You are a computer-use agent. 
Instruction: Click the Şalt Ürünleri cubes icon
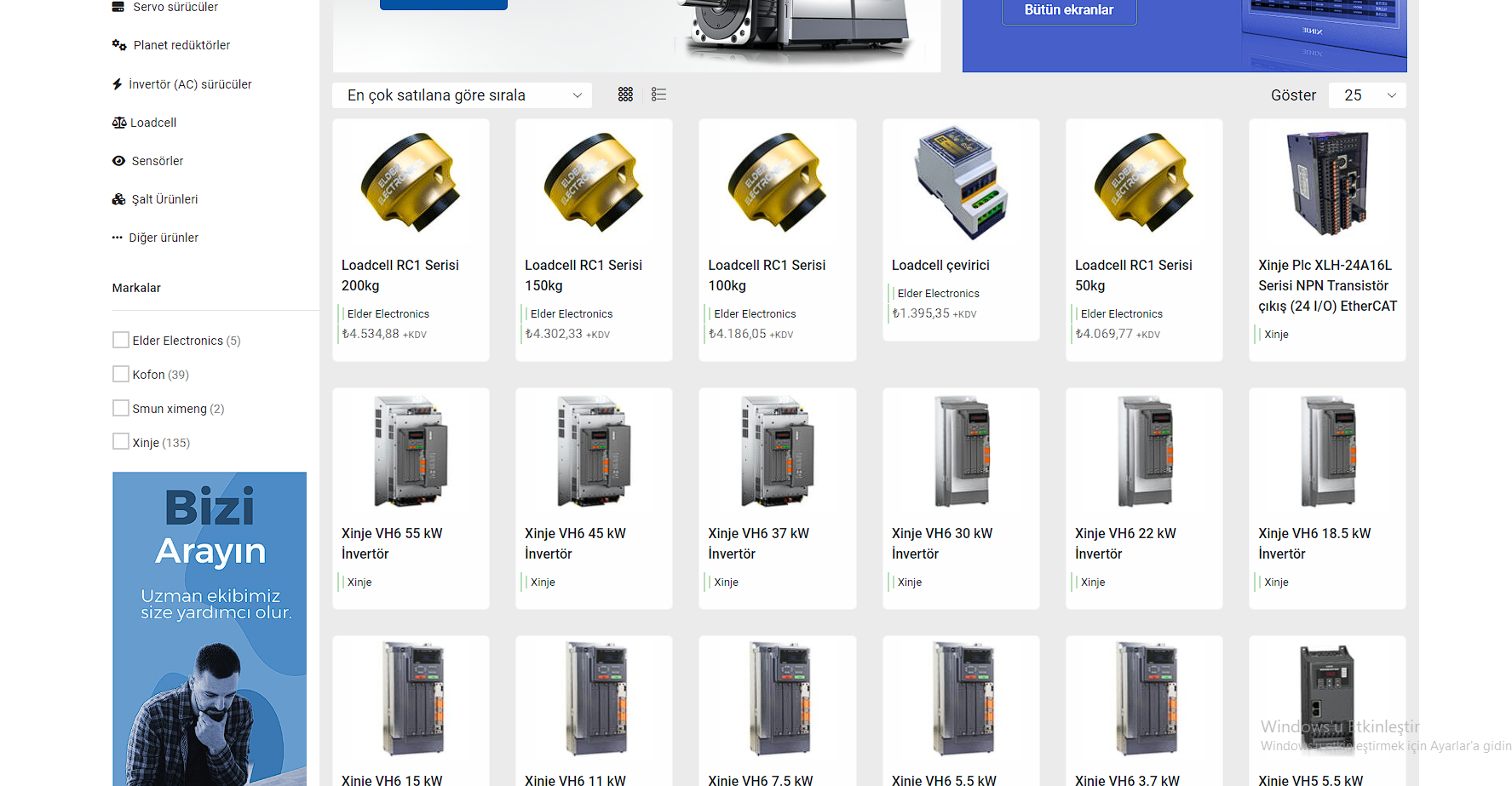(119, 199)
